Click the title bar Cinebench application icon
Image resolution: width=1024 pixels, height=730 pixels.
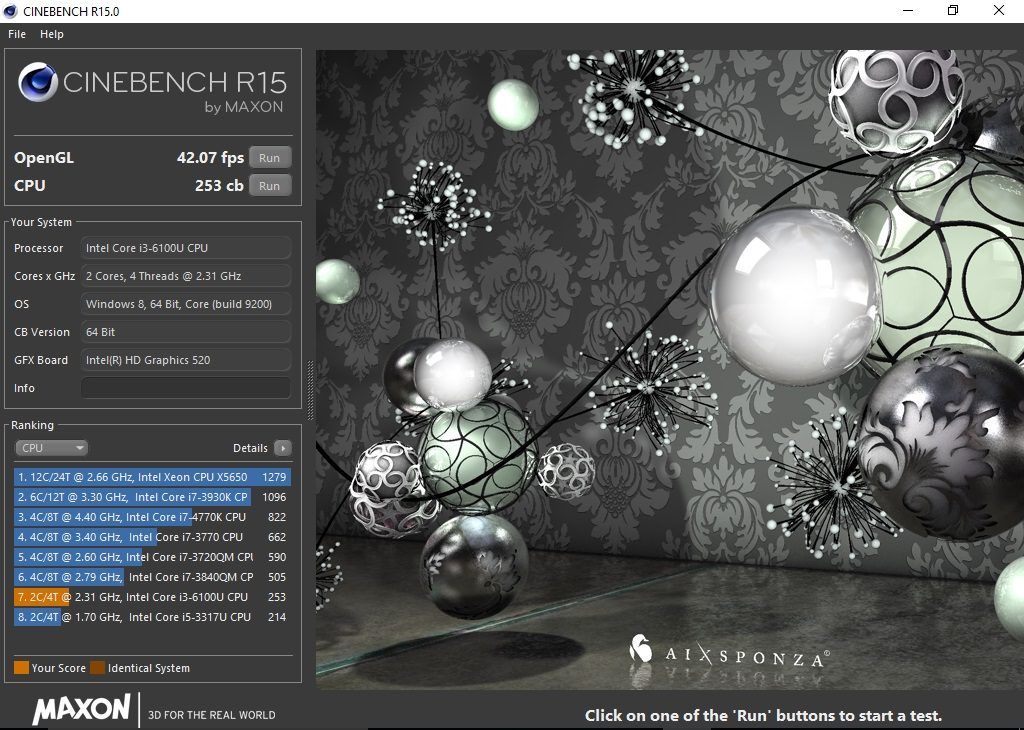[11, 10]
